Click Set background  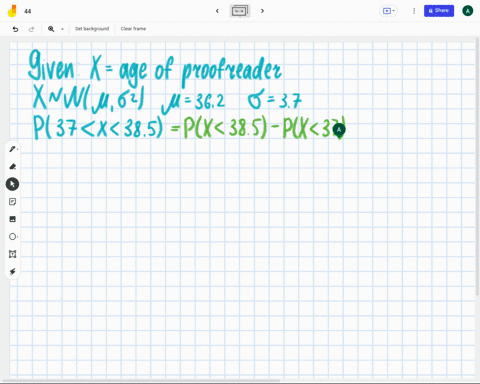click(x=92, y=29)
